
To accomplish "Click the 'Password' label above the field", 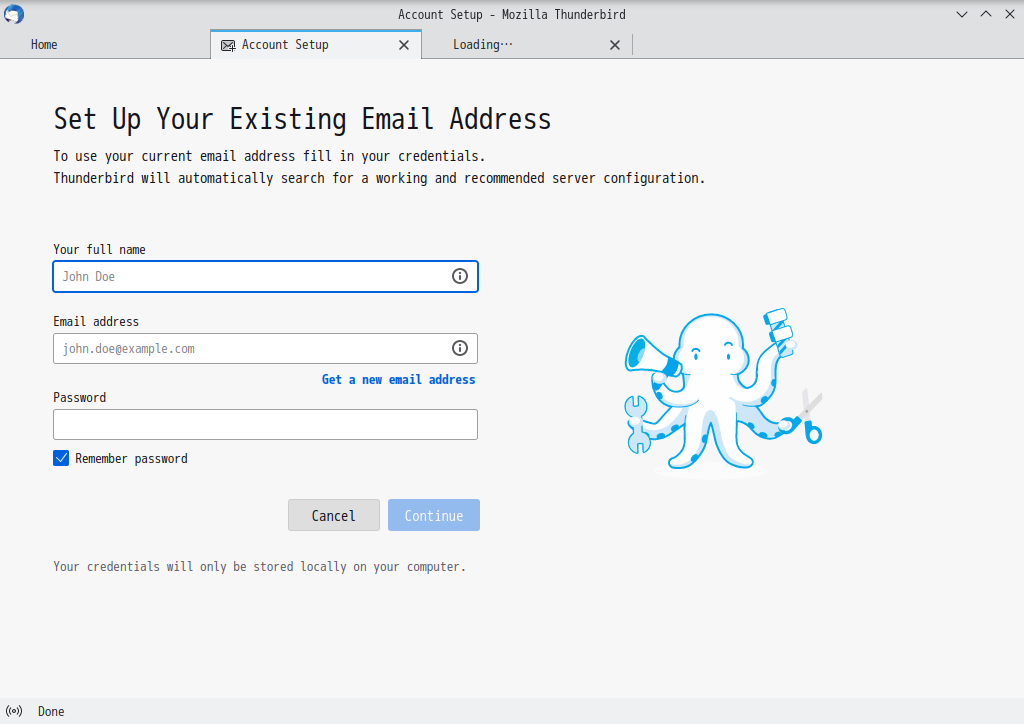I will (80, 398).
